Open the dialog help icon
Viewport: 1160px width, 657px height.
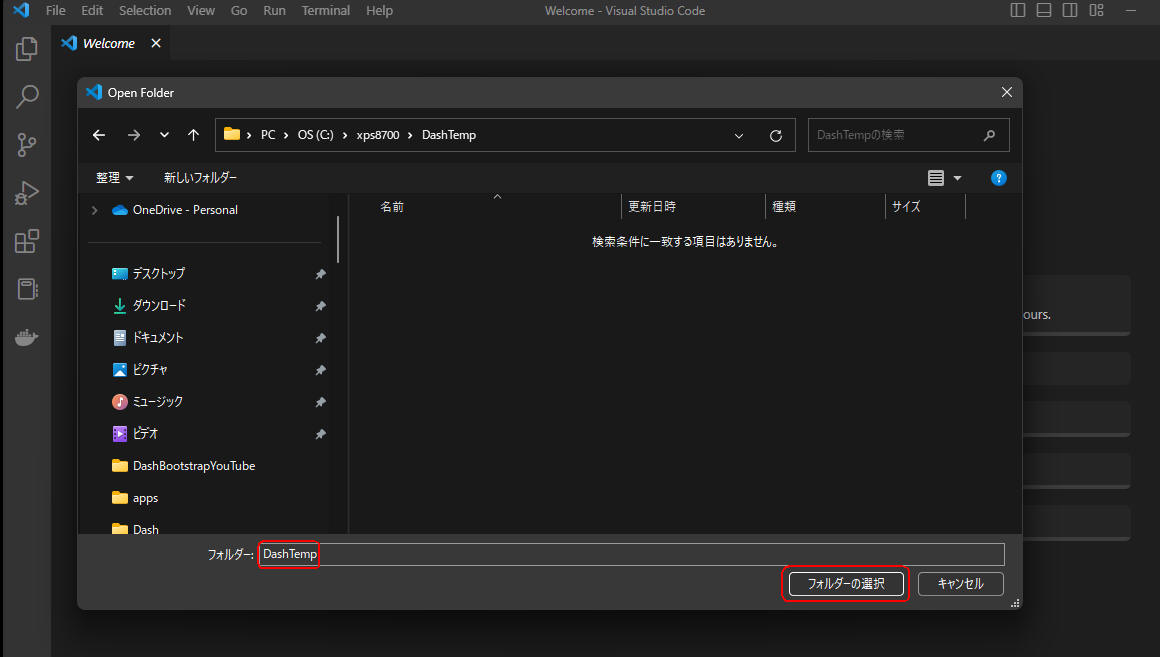[x=998, y=178]
